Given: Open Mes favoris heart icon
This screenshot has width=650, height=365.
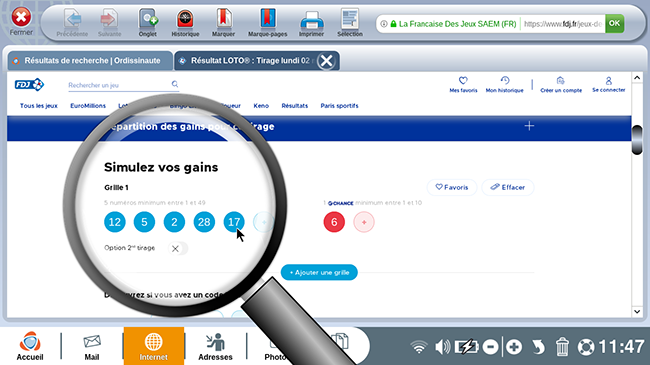Looking at the screenshot, I should [463, 84].
